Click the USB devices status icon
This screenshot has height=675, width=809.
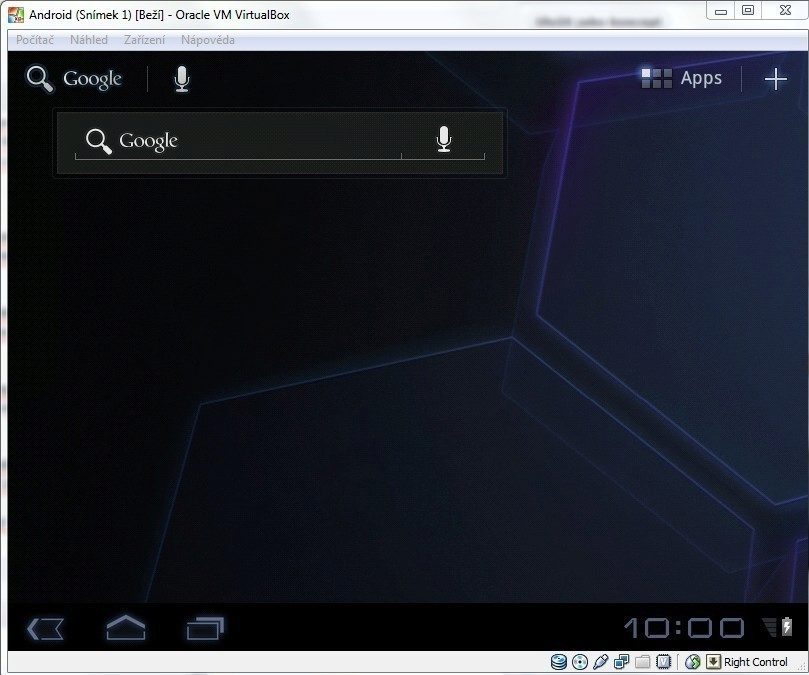tap(601, 662)
